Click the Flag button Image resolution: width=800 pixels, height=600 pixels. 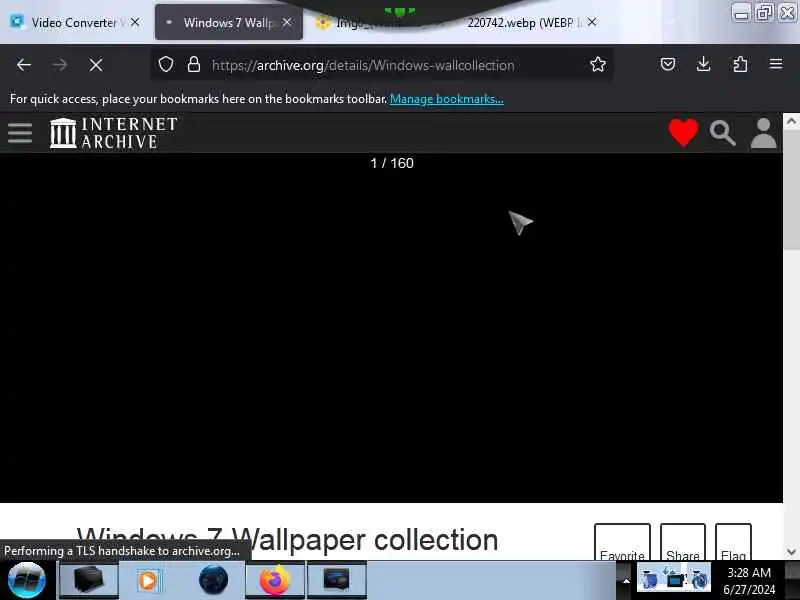click(733, 543)
